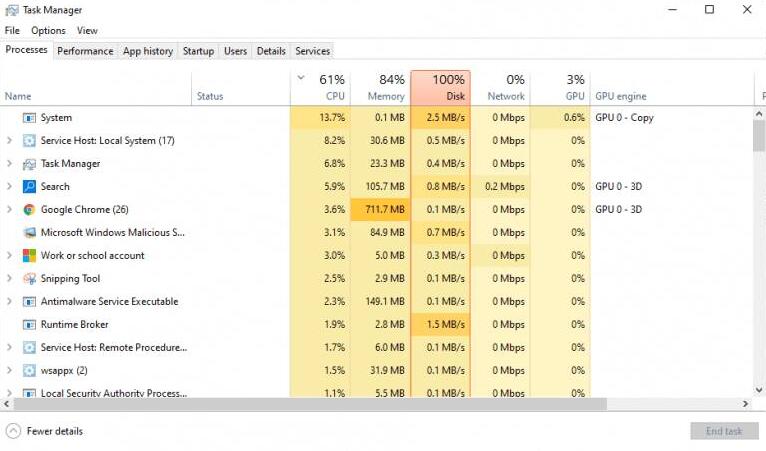Expand the wsappx process group

click(x=9, y=371)
